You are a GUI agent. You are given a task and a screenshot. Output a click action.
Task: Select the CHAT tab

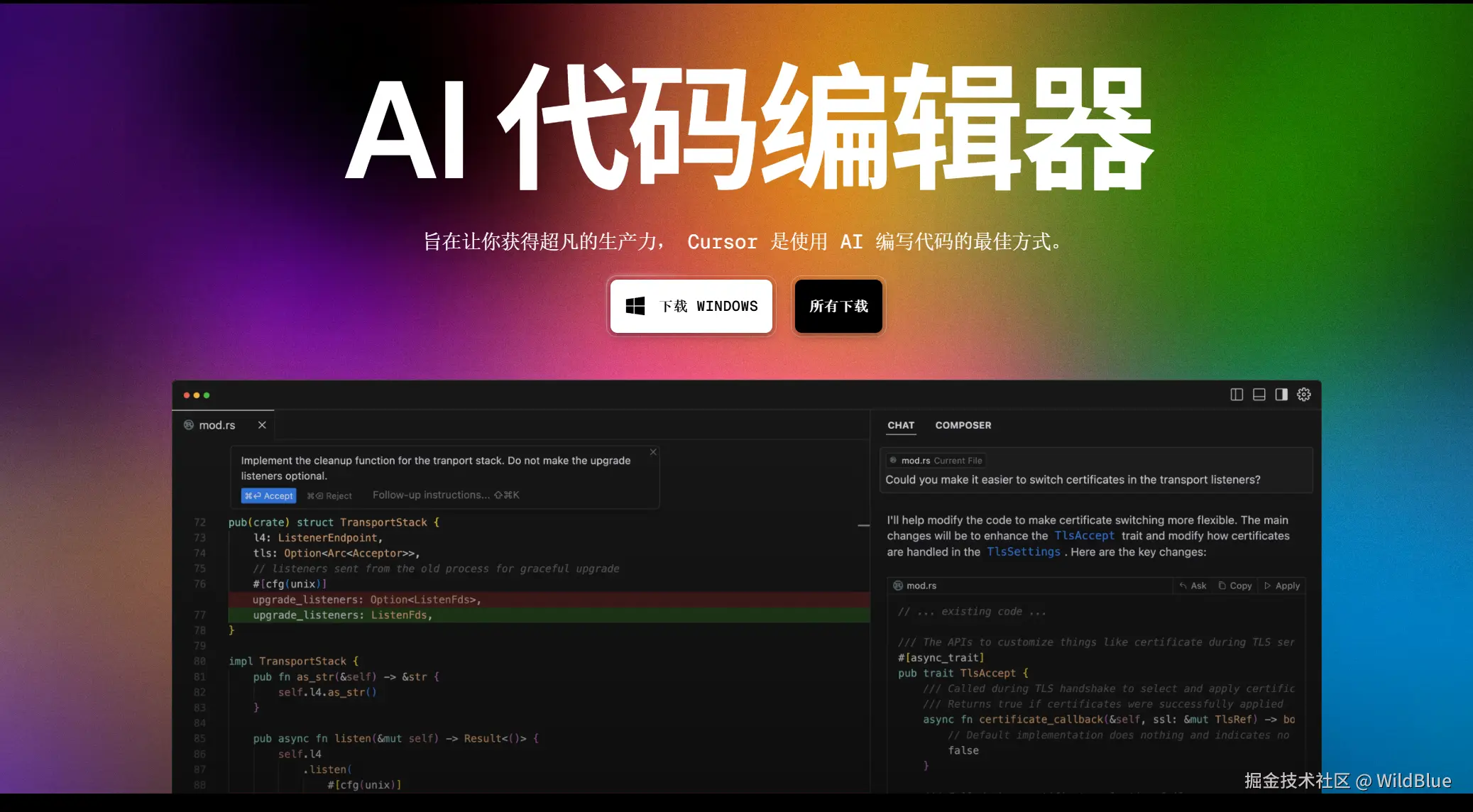[901, 425]
